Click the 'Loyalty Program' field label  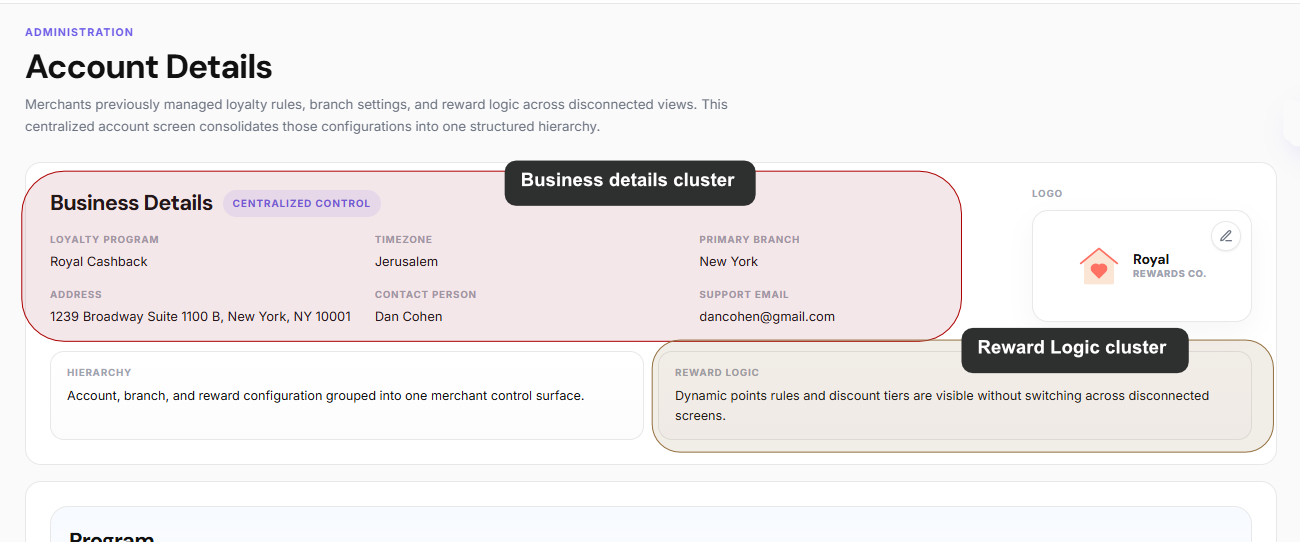tap(104, 239)
